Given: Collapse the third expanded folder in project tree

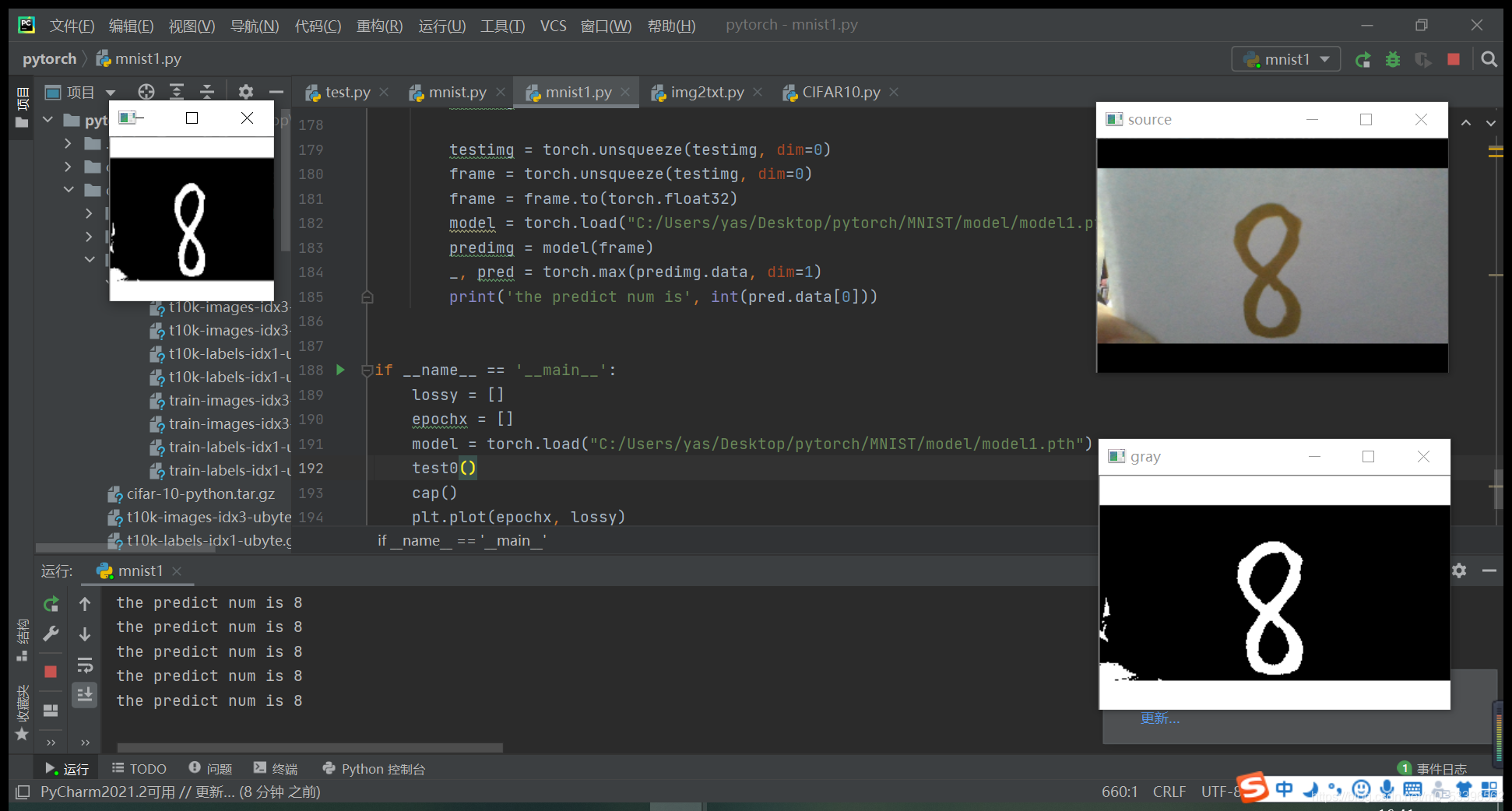Looking at the screenshot, I should tap(69, 189).
